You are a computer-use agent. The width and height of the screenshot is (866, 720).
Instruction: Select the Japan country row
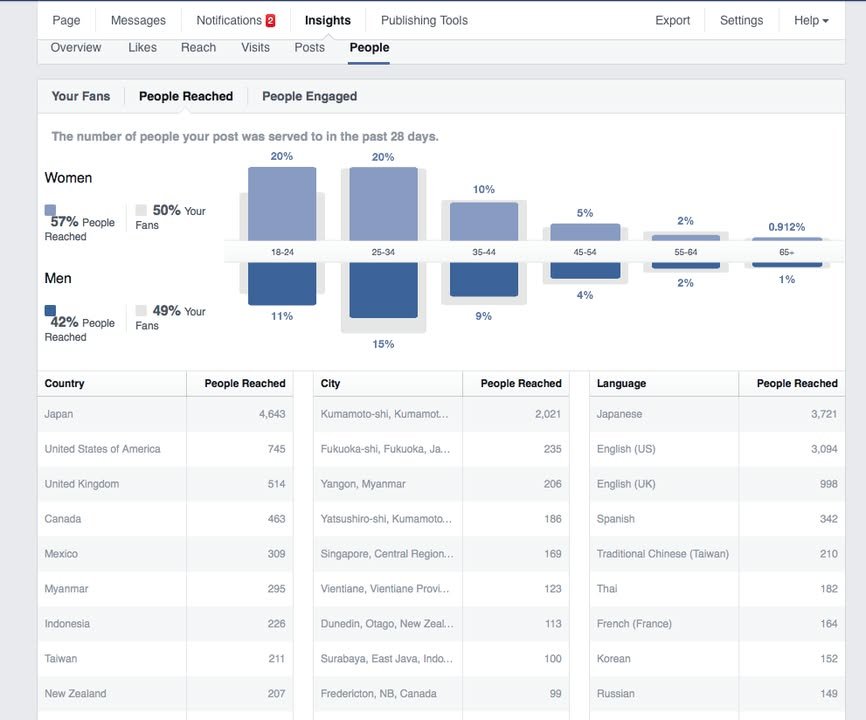point(165,414)
